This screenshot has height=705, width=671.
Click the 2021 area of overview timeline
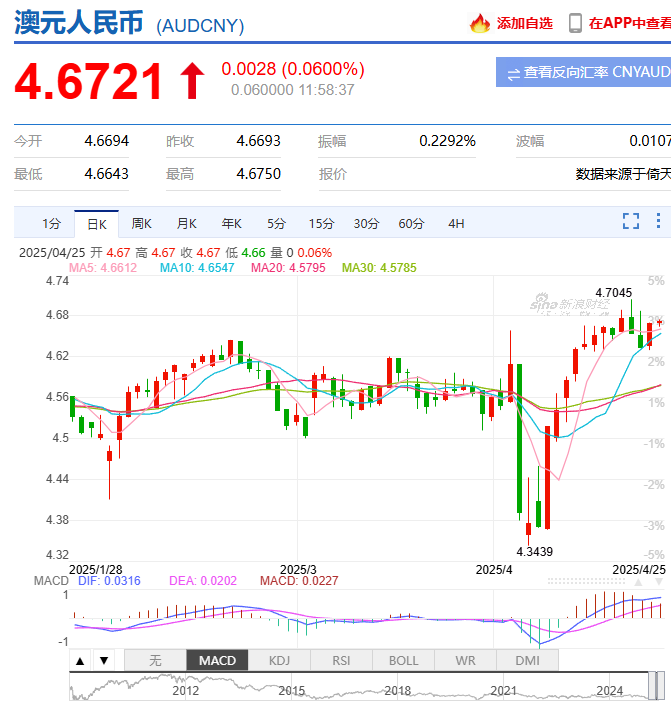(x=504, y=690)
